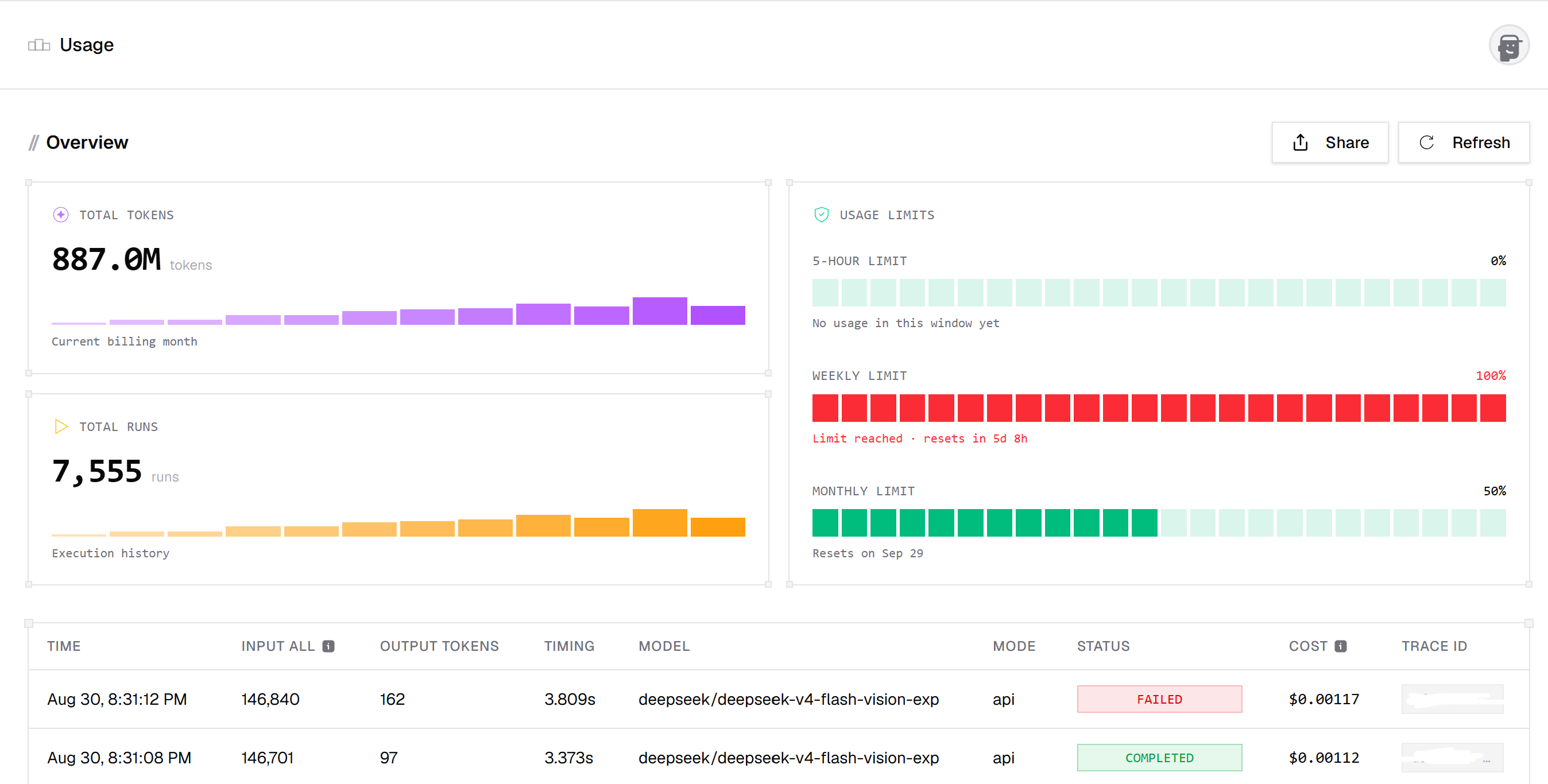Click the tallest purple token usage bar
Image resolution: width=1548 pixels, height=784 pixels.
(659, 311)
